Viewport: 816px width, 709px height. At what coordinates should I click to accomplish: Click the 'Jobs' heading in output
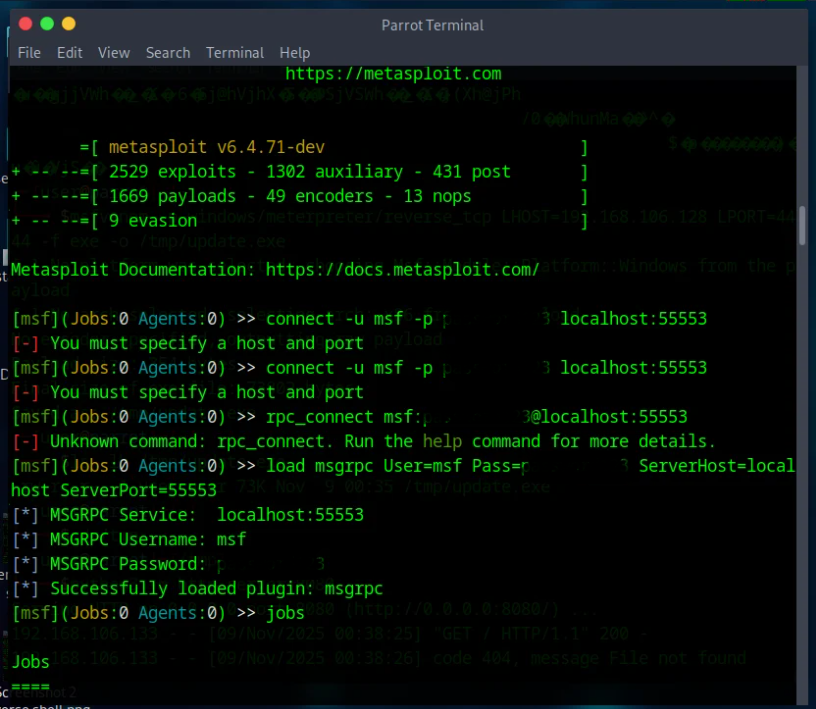(31, 662)
